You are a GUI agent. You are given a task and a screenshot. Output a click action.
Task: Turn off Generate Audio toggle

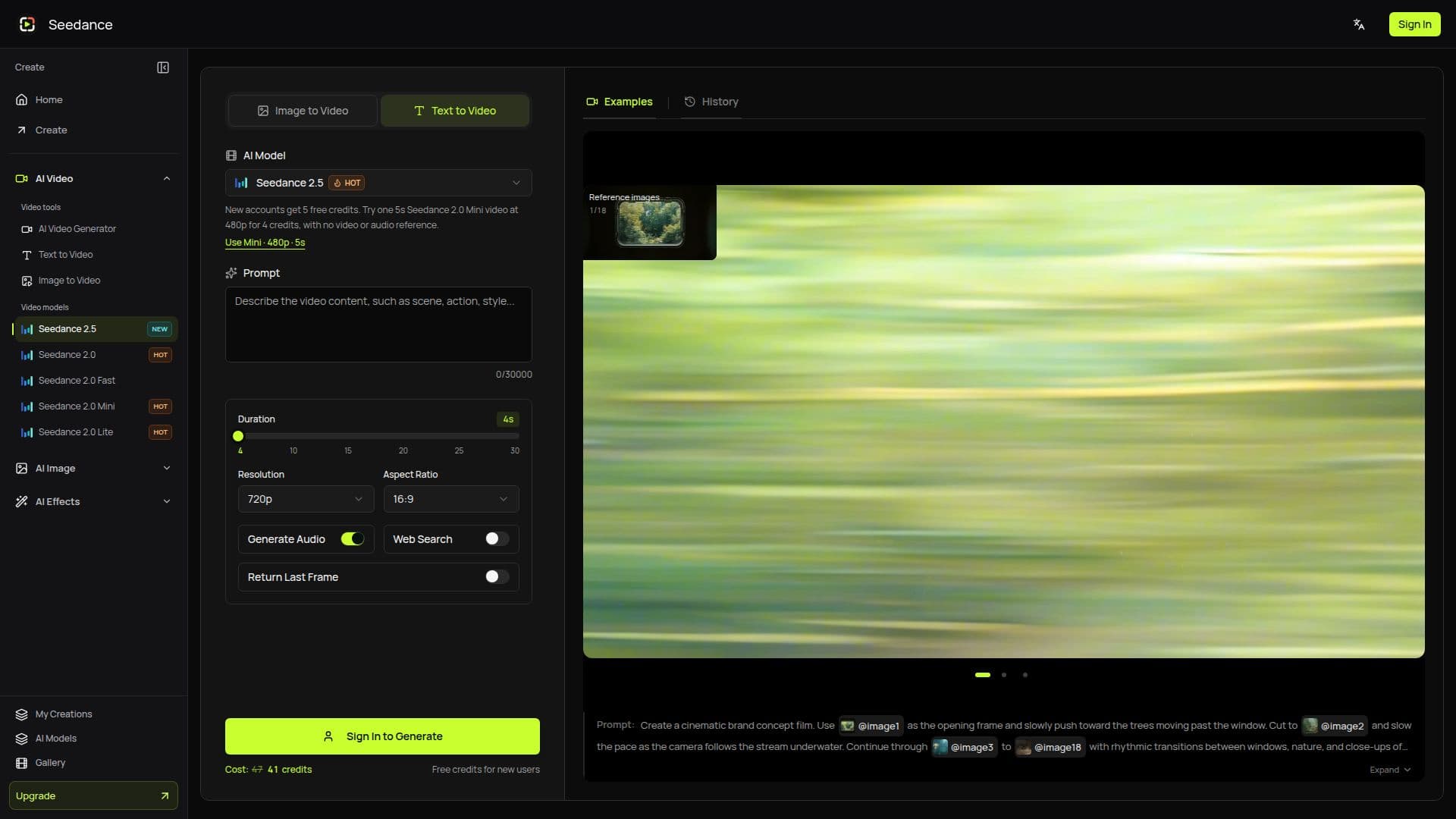click(353, 538)
